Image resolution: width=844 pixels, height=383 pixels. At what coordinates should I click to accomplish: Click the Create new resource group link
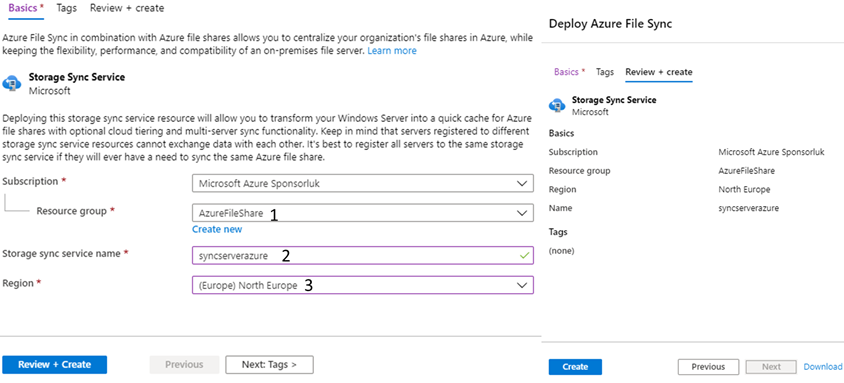(x=217, y=229)
